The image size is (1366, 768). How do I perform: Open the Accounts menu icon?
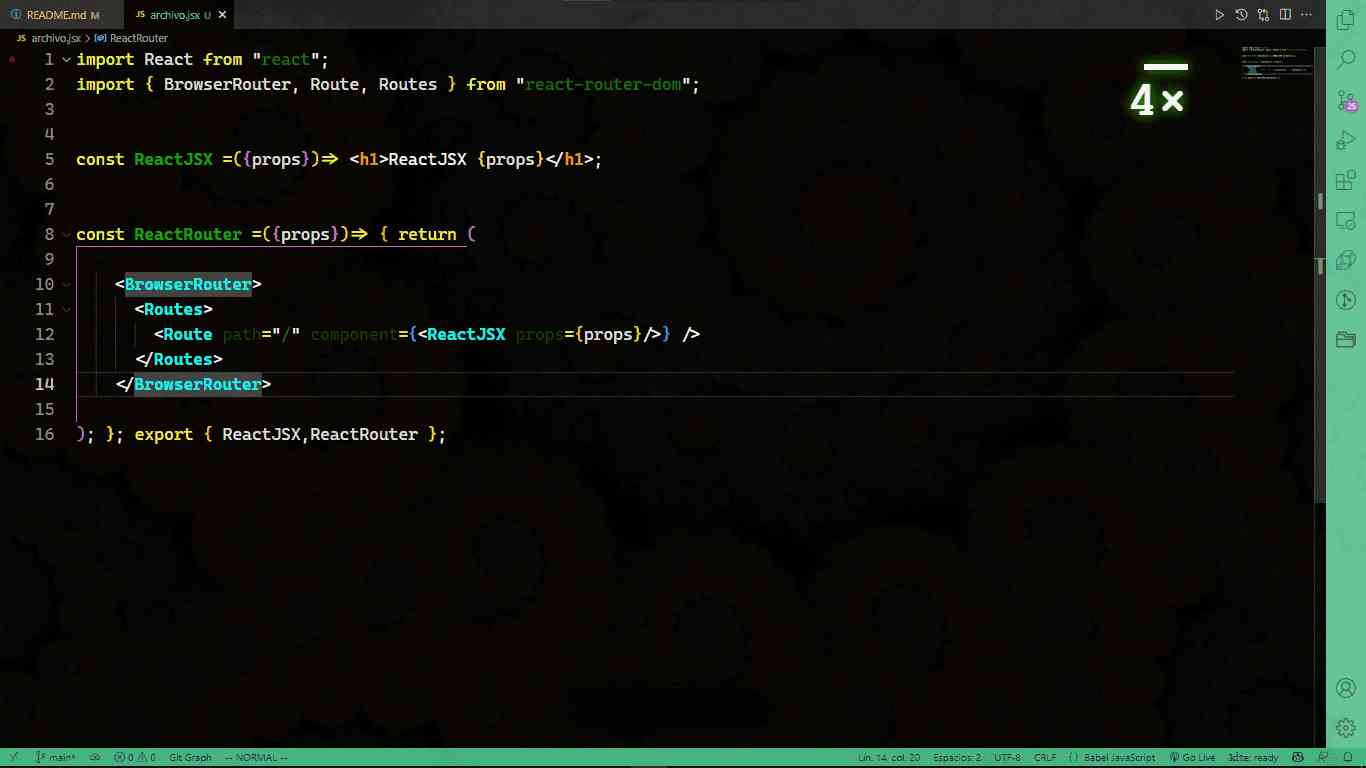point(1346,688)
